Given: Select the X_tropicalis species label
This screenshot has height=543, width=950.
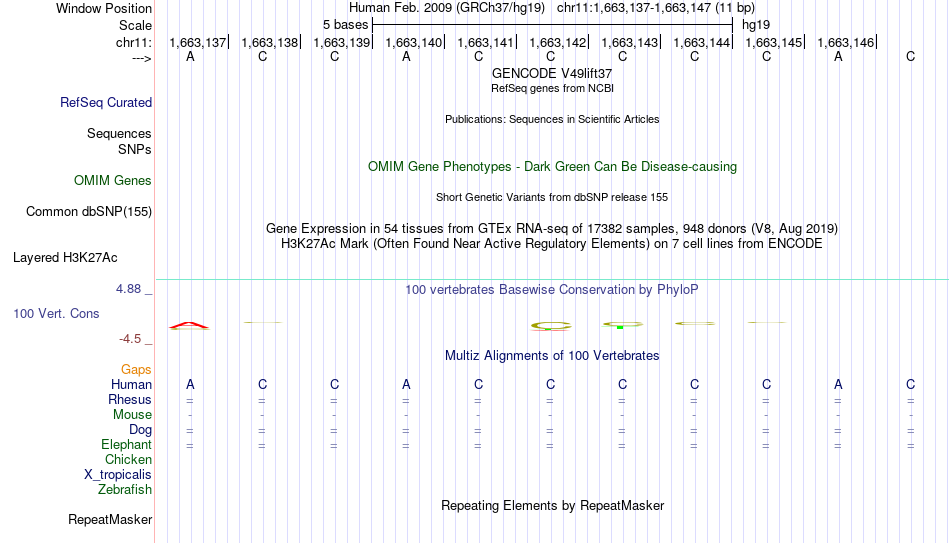Looking at the screenshot, I should pyautogui.click(x=118, y=475).
